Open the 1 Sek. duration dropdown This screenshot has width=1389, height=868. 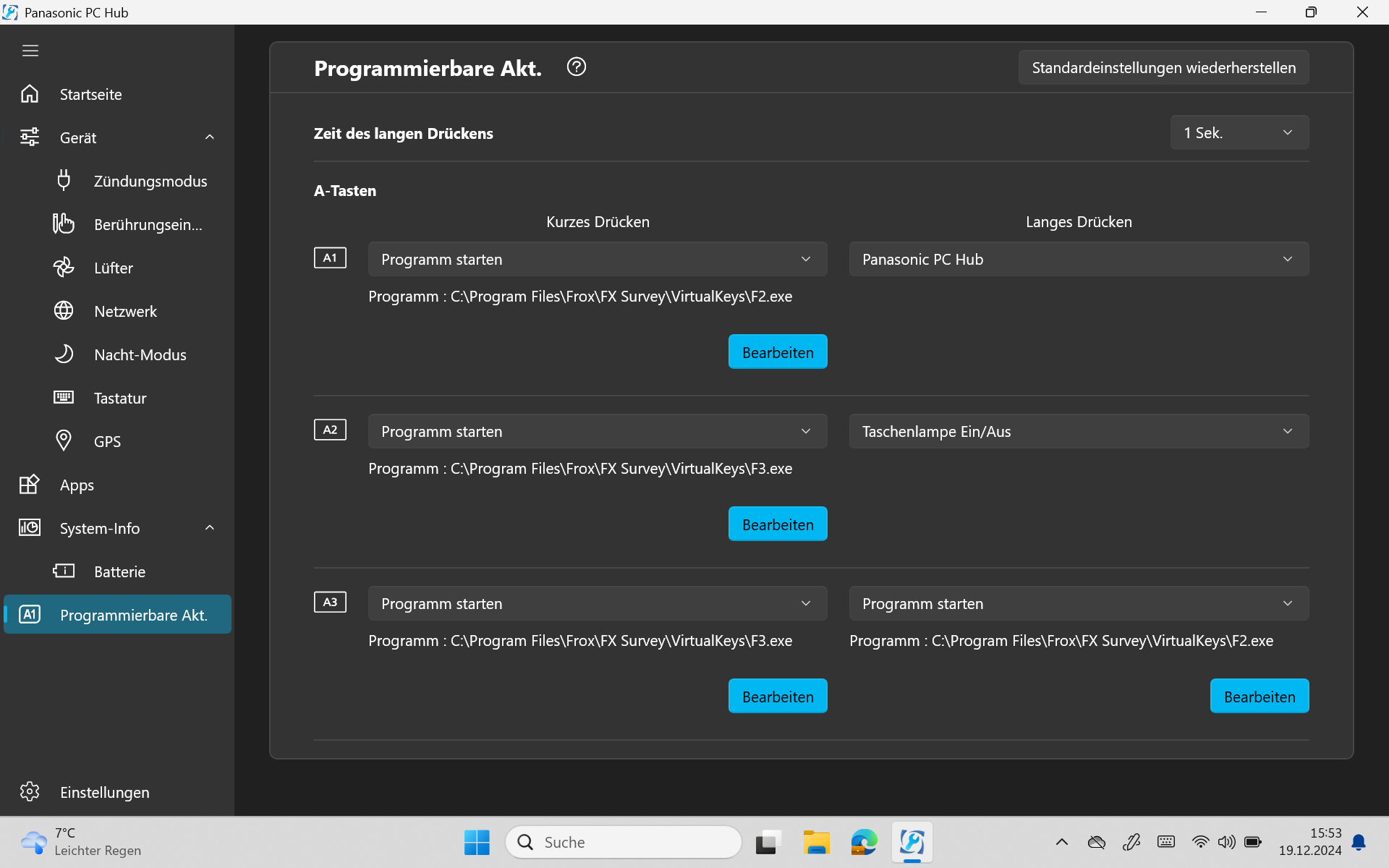pos(1239,132)
